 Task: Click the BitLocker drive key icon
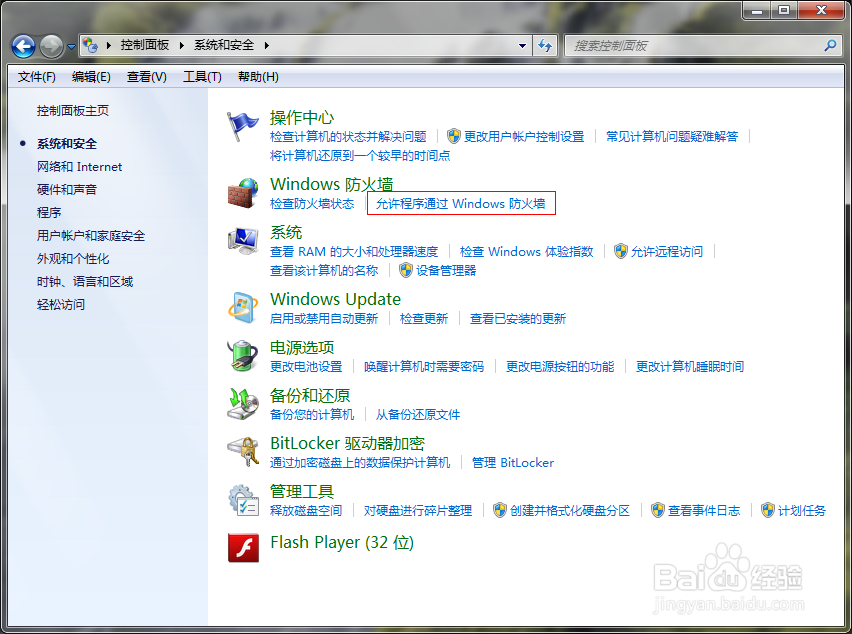point(242,452)
